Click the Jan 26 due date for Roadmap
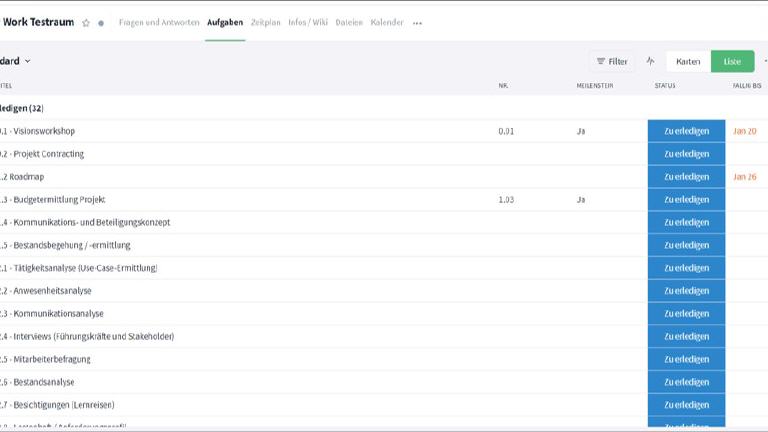The image size is (768, 432). 744,177
